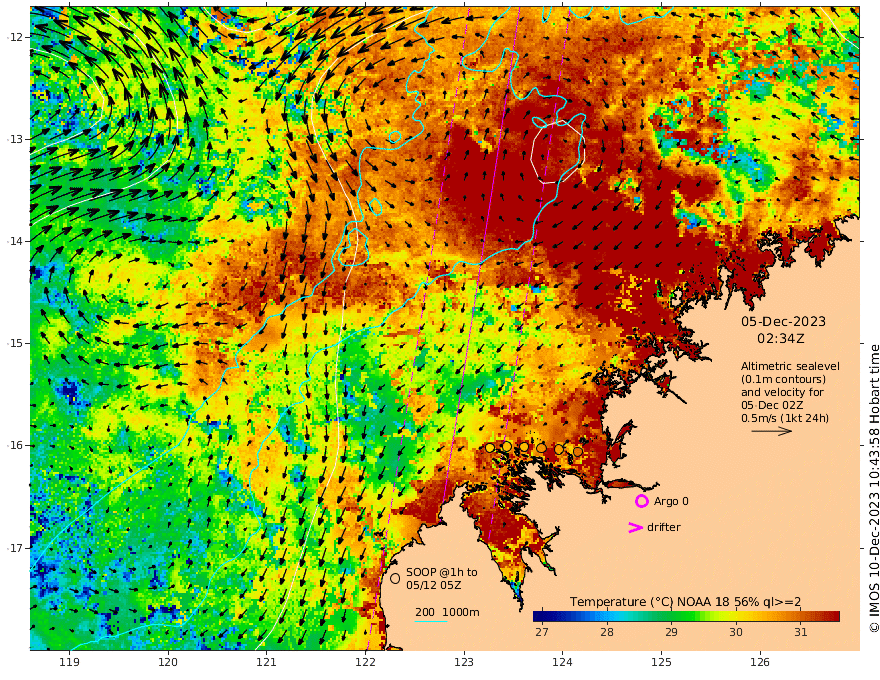Click the longitude axis label 122
Image resolution: width=880 pixels, height=680 pixels.
(365, 662)
